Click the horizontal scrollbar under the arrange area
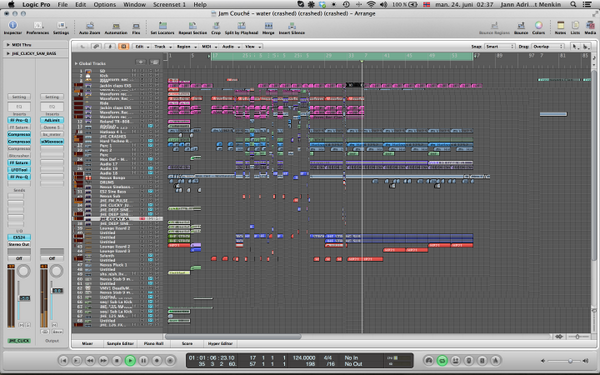The width and height of the screenshot is (600, 375). click(233, 337)
